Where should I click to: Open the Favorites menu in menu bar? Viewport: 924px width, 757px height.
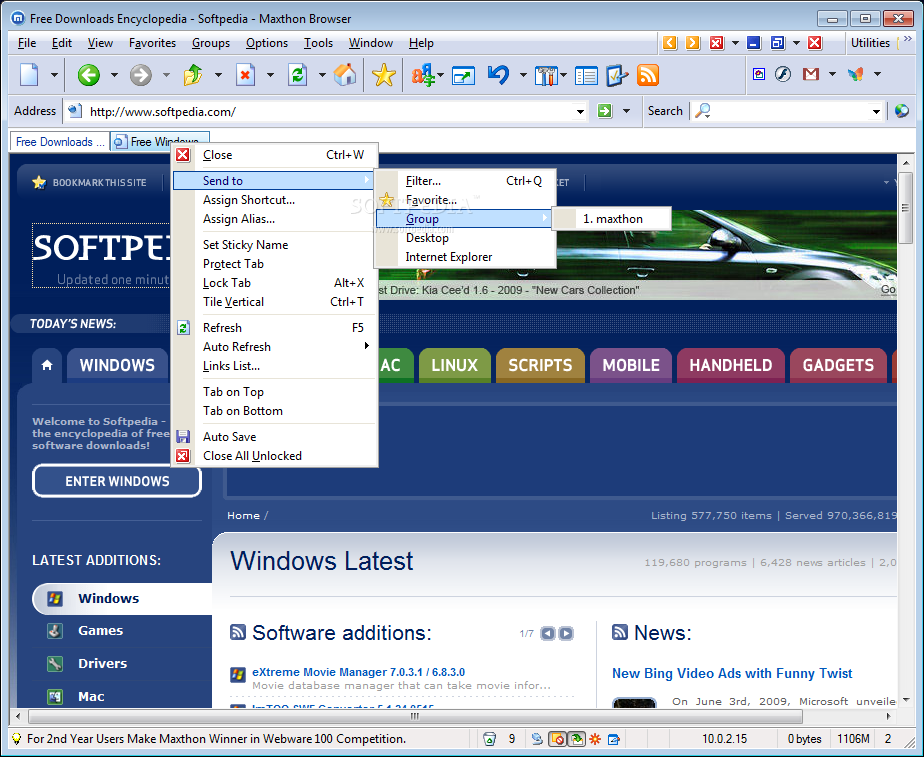(152, 43)
